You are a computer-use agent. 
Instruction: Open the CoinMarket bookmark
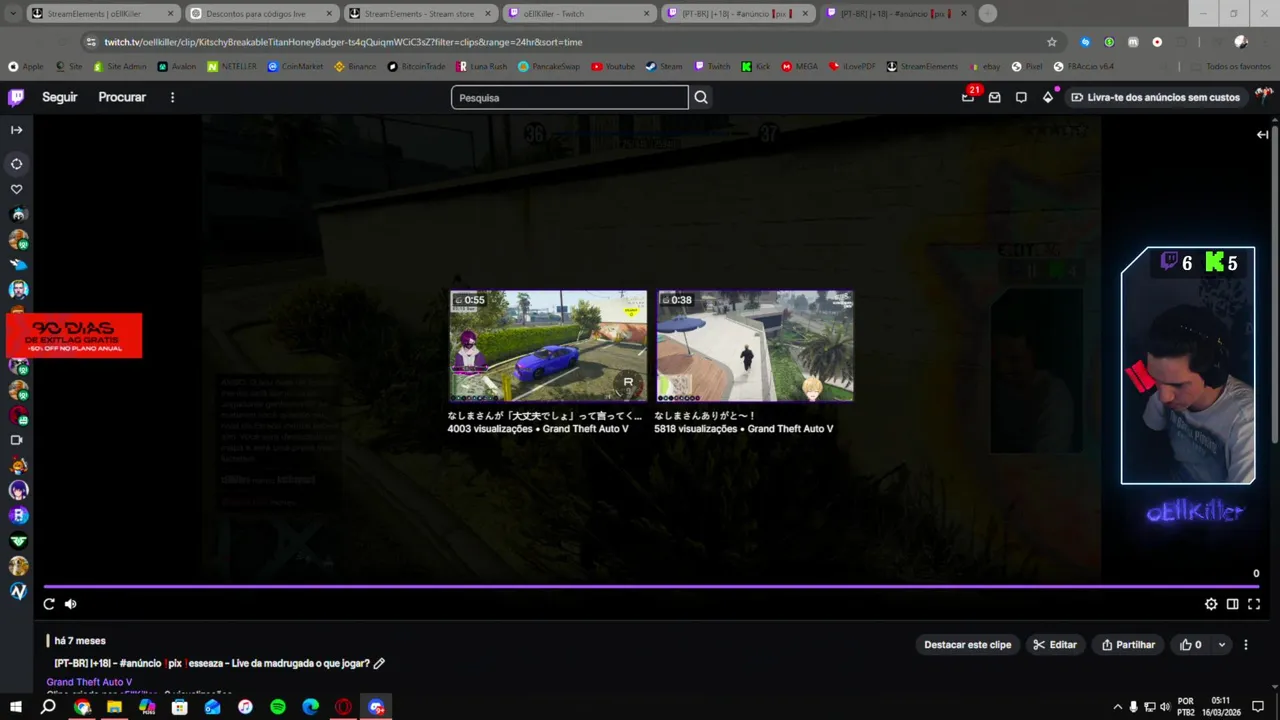295,66
